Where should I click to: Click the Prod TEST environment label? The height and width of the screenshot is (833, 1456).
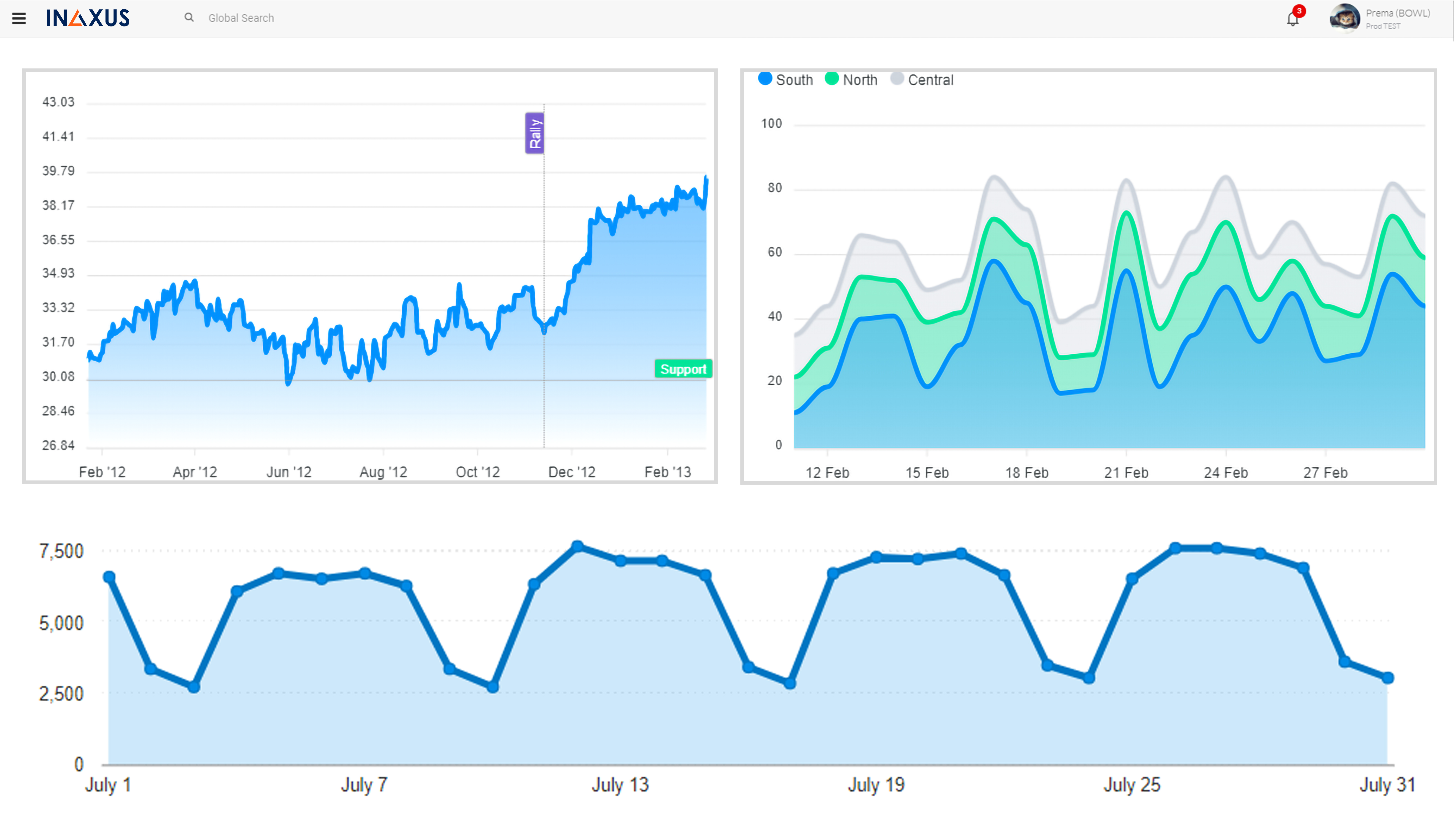tap(1383, 26)
